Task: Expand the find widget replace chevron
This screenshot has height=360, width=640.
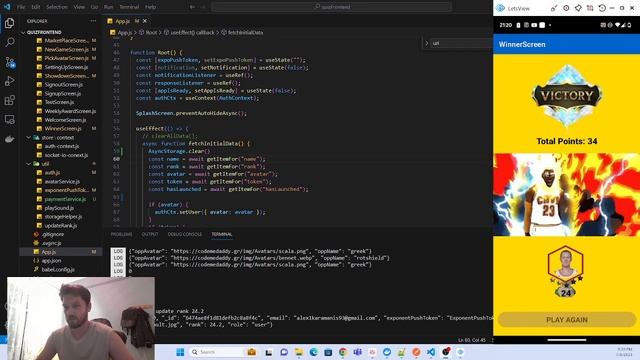Action: click(427, 43)
